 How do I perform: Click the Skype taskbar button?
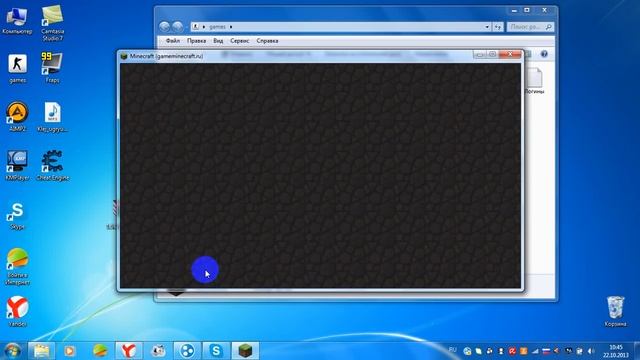coord(216,351)
